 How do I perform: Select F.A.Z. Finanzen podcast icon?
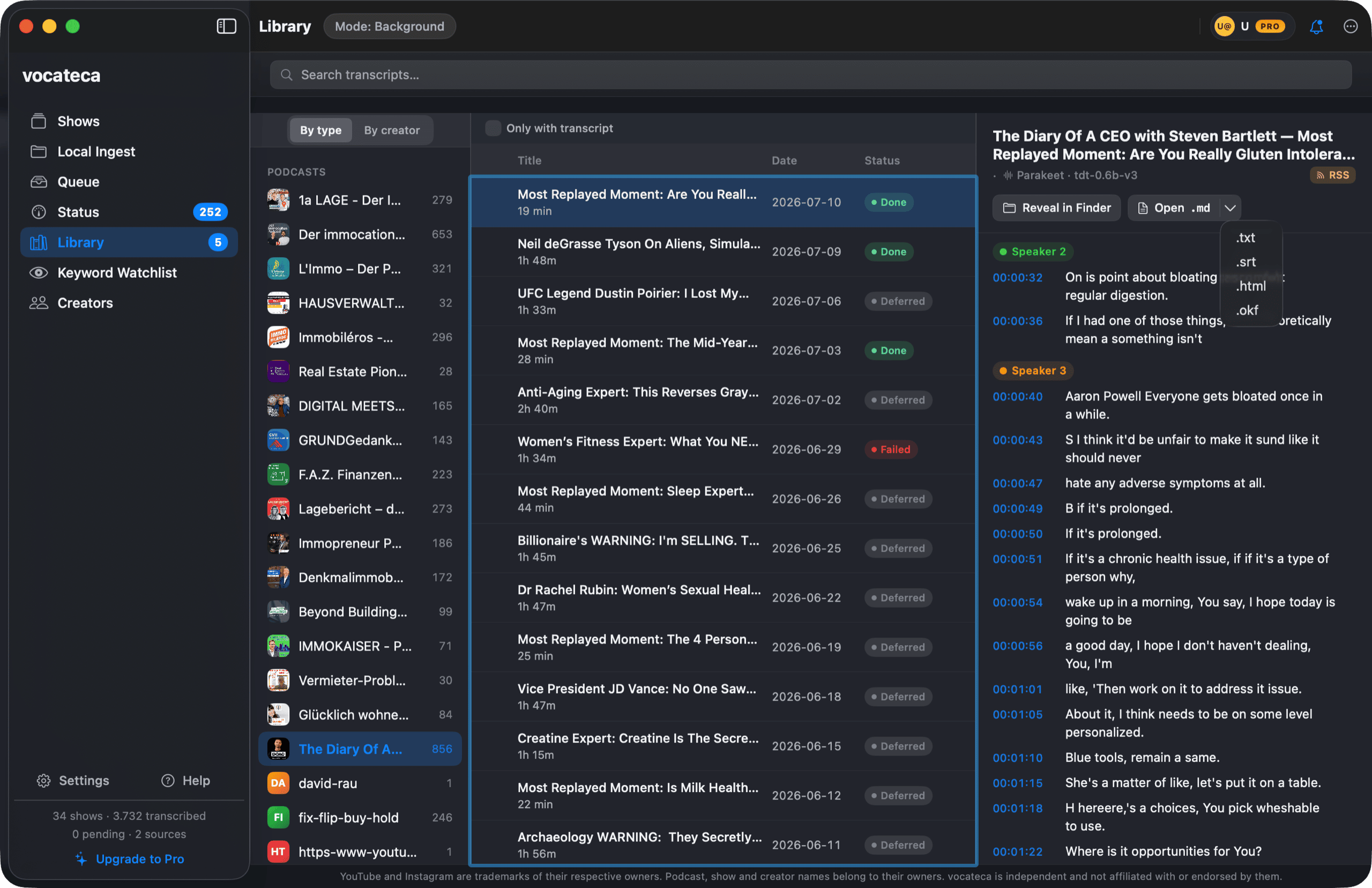click(278, 475)
